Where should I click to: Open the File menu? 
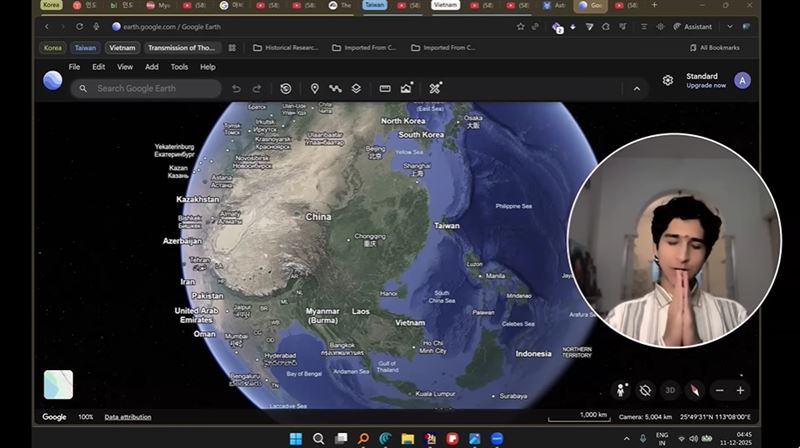click(x=74, y=67)
